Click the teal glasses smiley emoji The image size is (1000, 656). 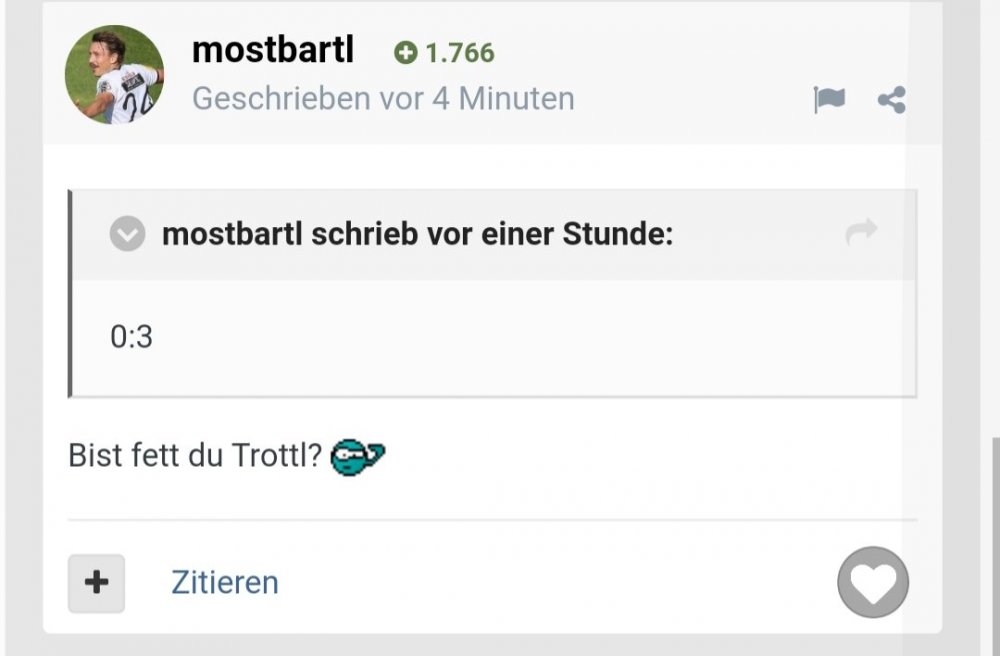357,457
